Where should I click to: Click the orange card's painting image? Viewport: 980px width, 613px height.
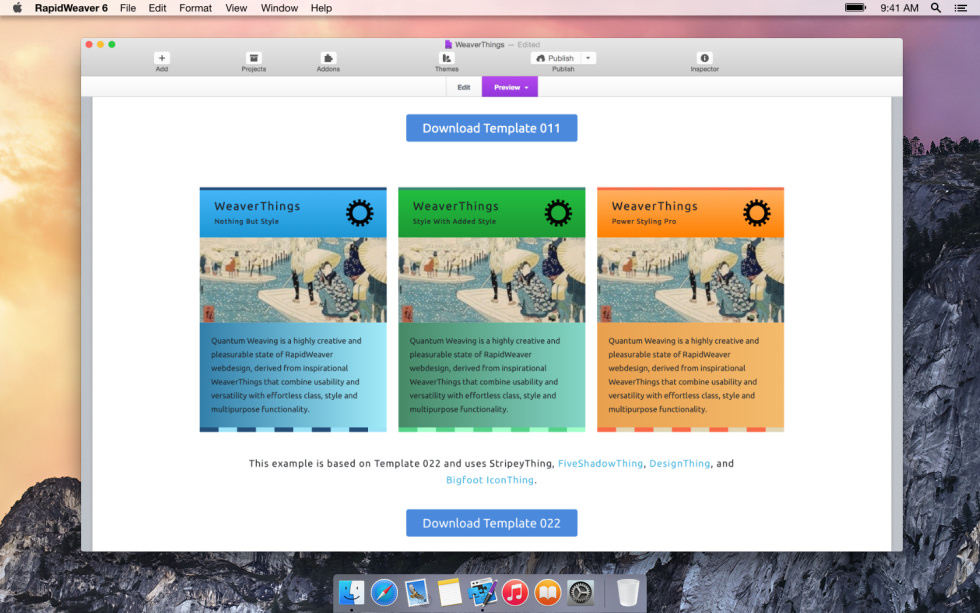(x=691, y=280)
